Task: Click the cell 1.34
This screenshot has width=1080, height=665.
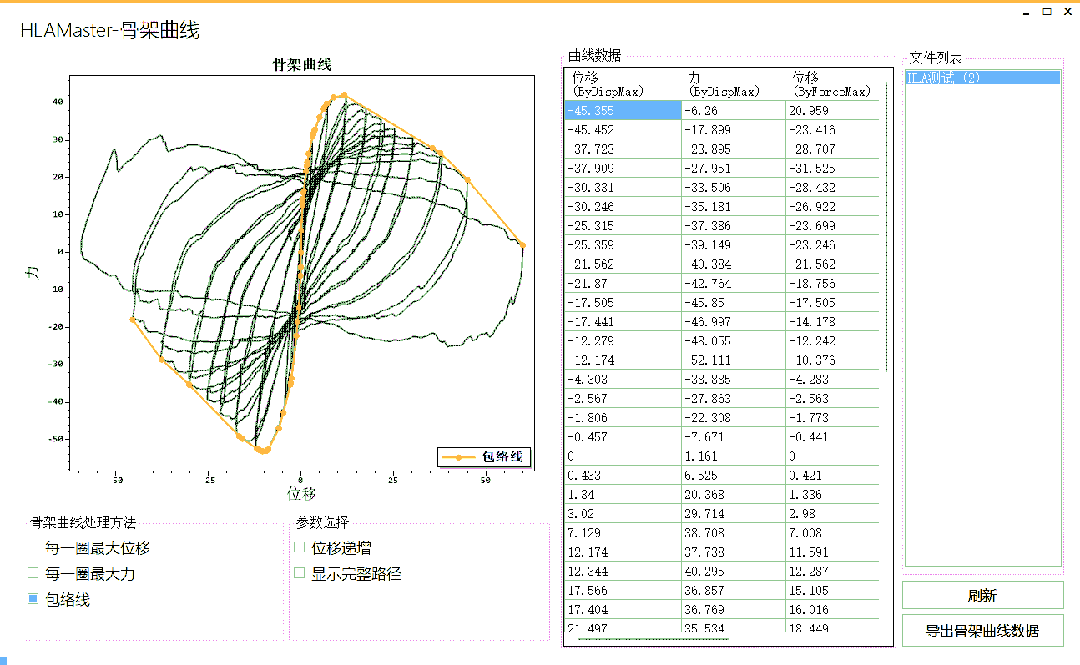Action: [x=623, y=495]
